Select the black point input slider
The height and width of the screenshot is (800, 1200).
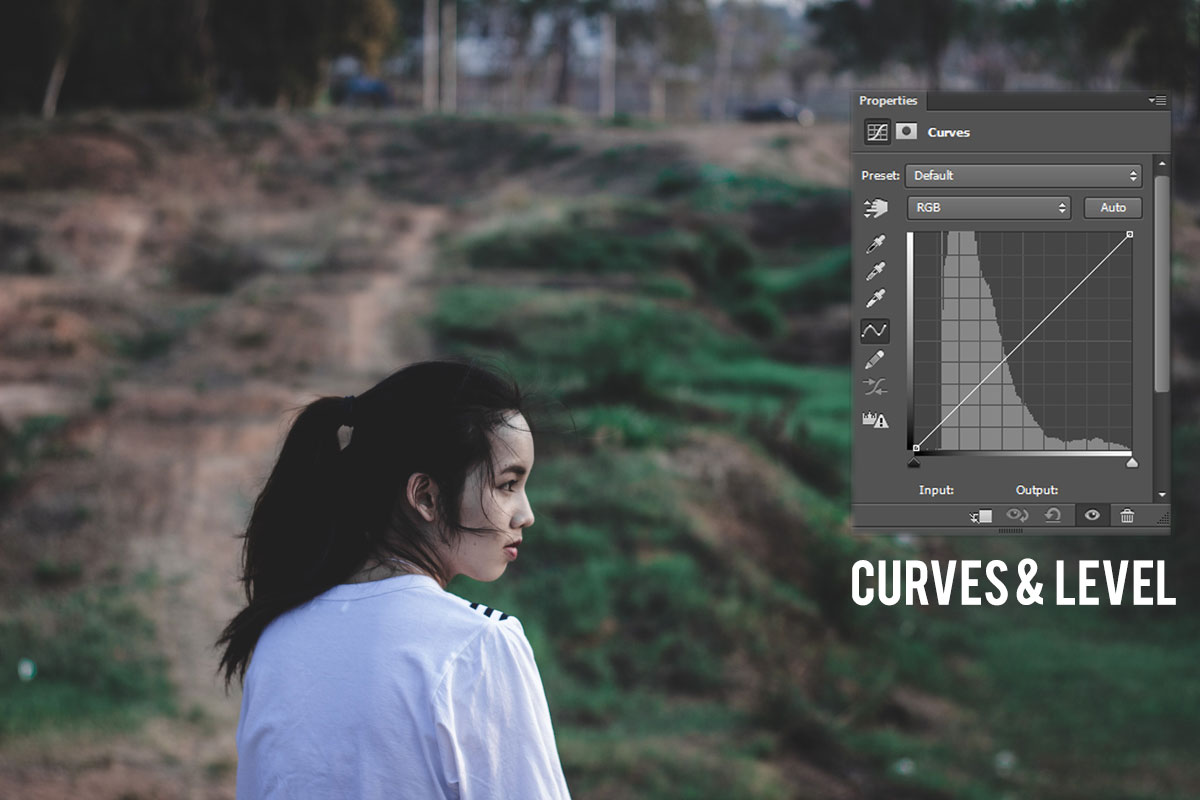pyautogui.click(x=913, y=462)
